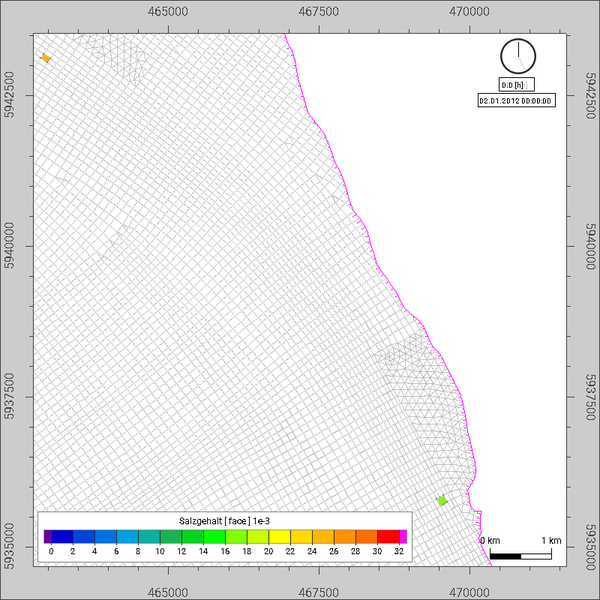Image resolution: width=600 pixels, height=600 pixels.
Task: Click the left axis label "5940000"
Action: 9,246
